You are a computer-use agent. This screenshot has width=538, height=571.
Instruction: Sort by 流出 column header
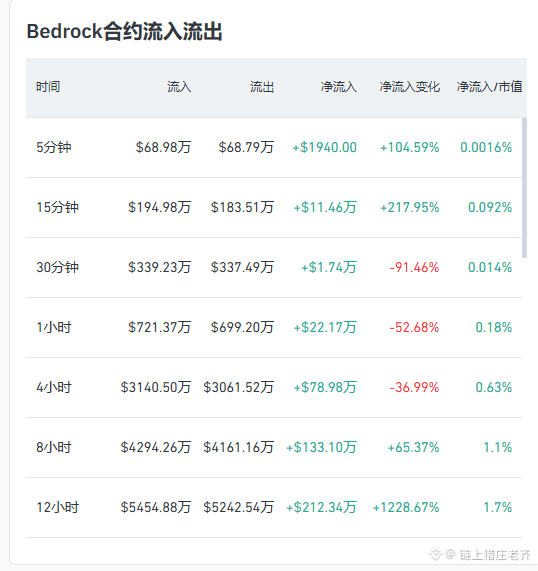pos(262,87)
